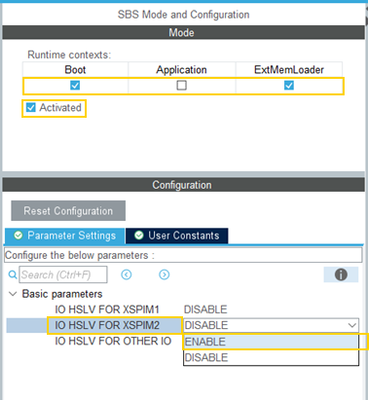Switch to the User Constants tab
369x400 pixels.
pyautogui.click(x=177, y=236)
